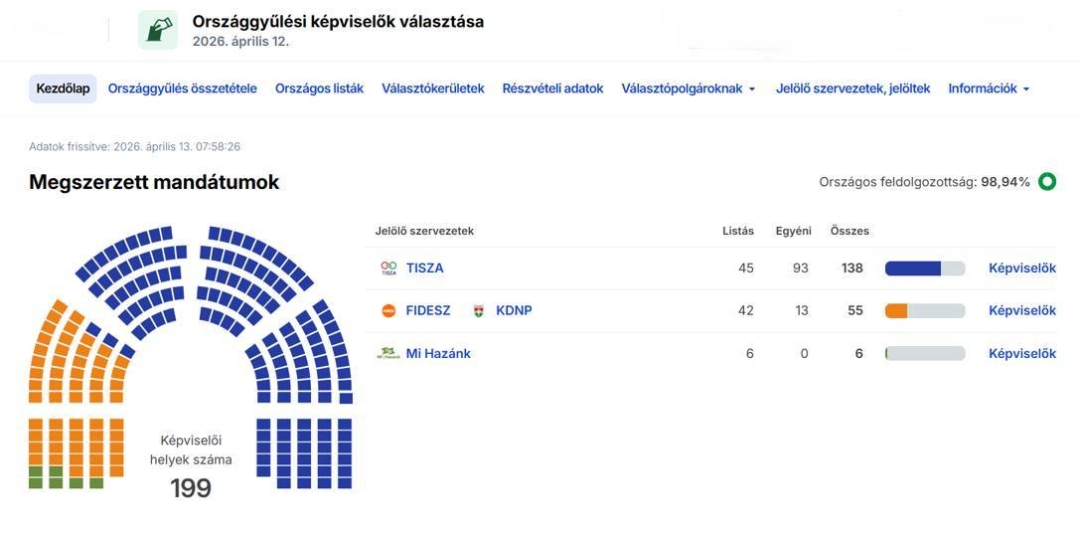
Task: Click the KDNP coat of arms icon
Action: 479,311
